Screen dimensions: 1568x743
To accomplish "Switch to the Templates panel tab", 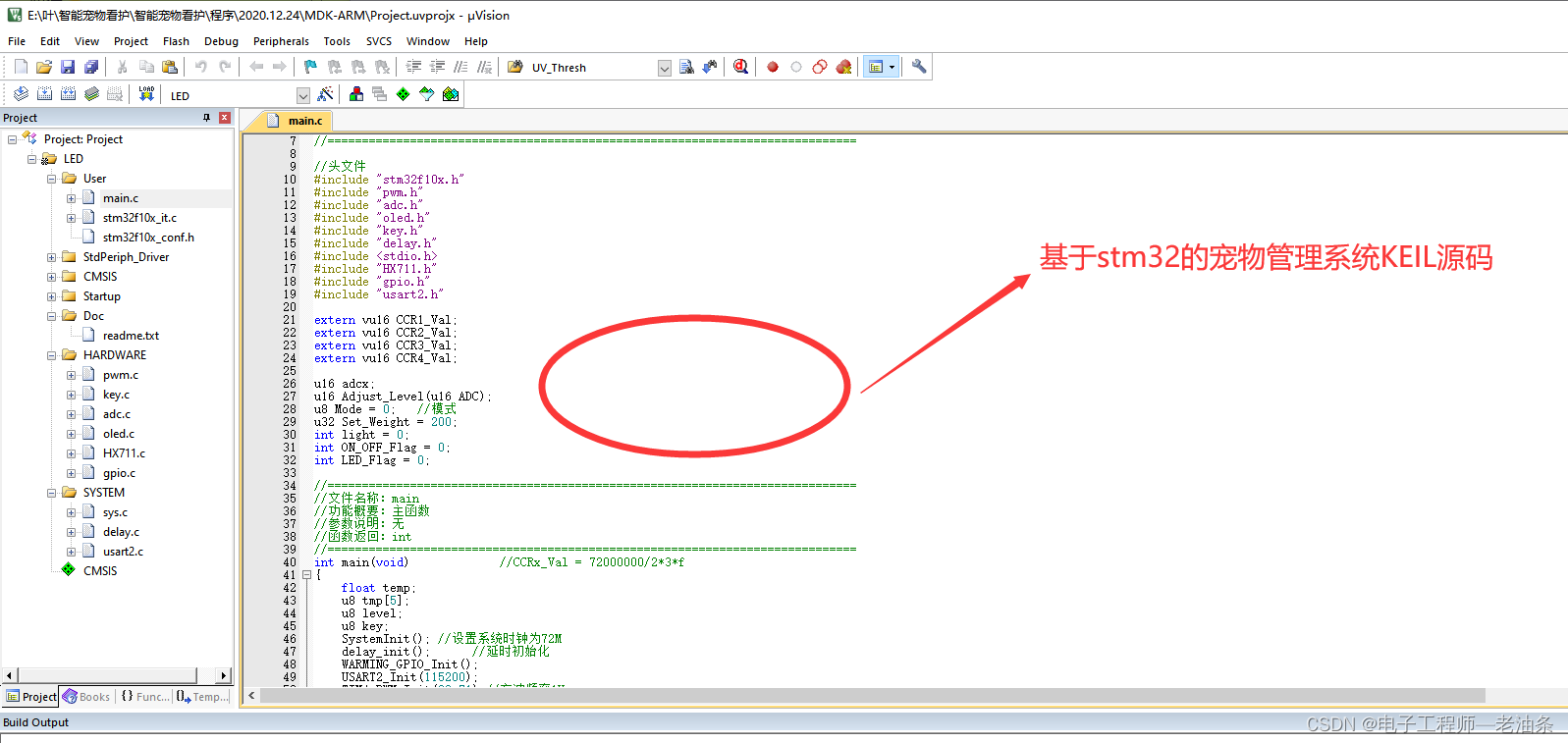I will tap(202, 697).
